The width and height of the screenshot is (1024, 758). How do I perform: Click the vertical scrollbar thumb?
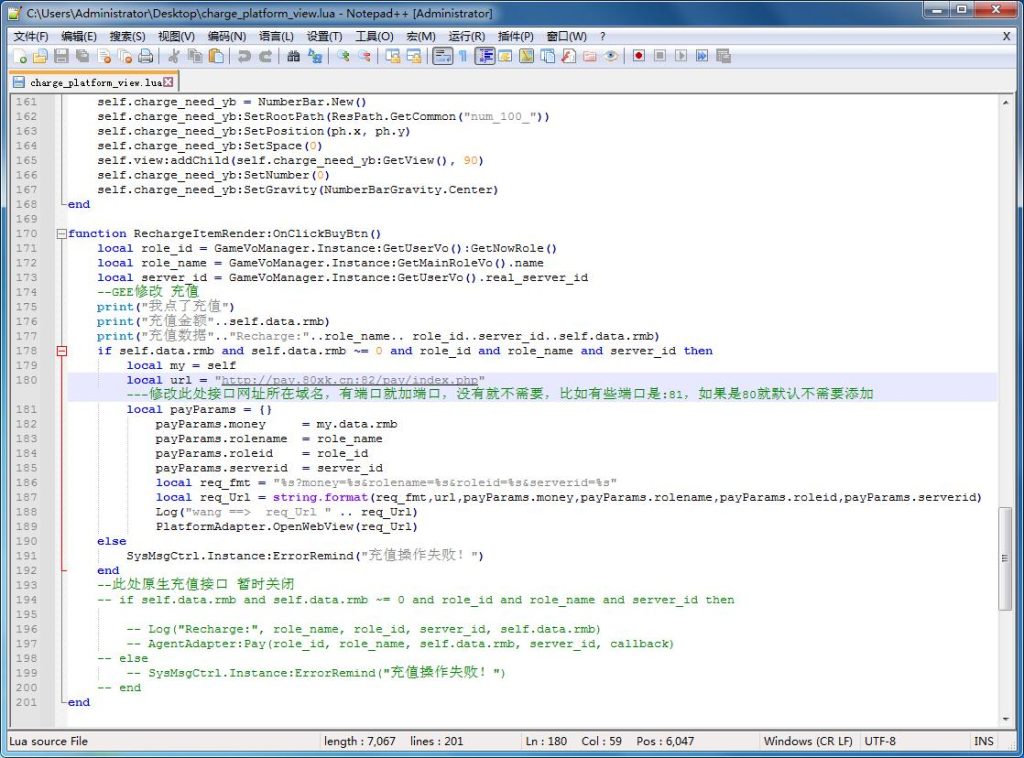(x=1005, y=558)
